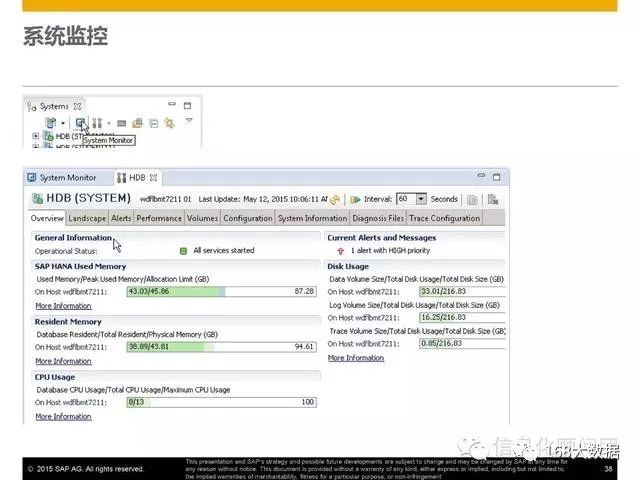Close the Systems view via its X

(x=77, y=107)
